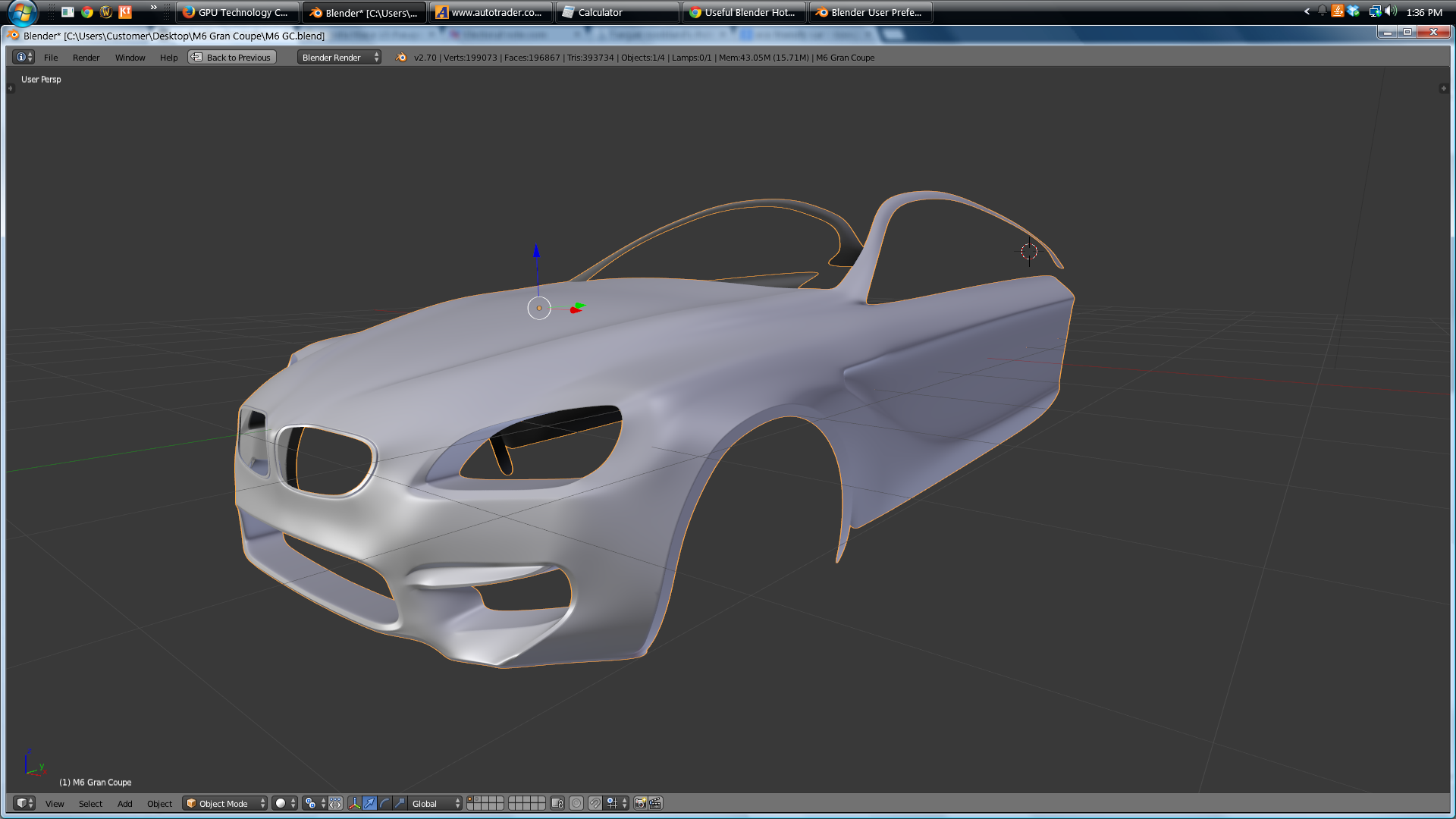Screen dimensions: 1456x819
Task: Click the blue Z-axis manipulator arrow
Action: 536,252
